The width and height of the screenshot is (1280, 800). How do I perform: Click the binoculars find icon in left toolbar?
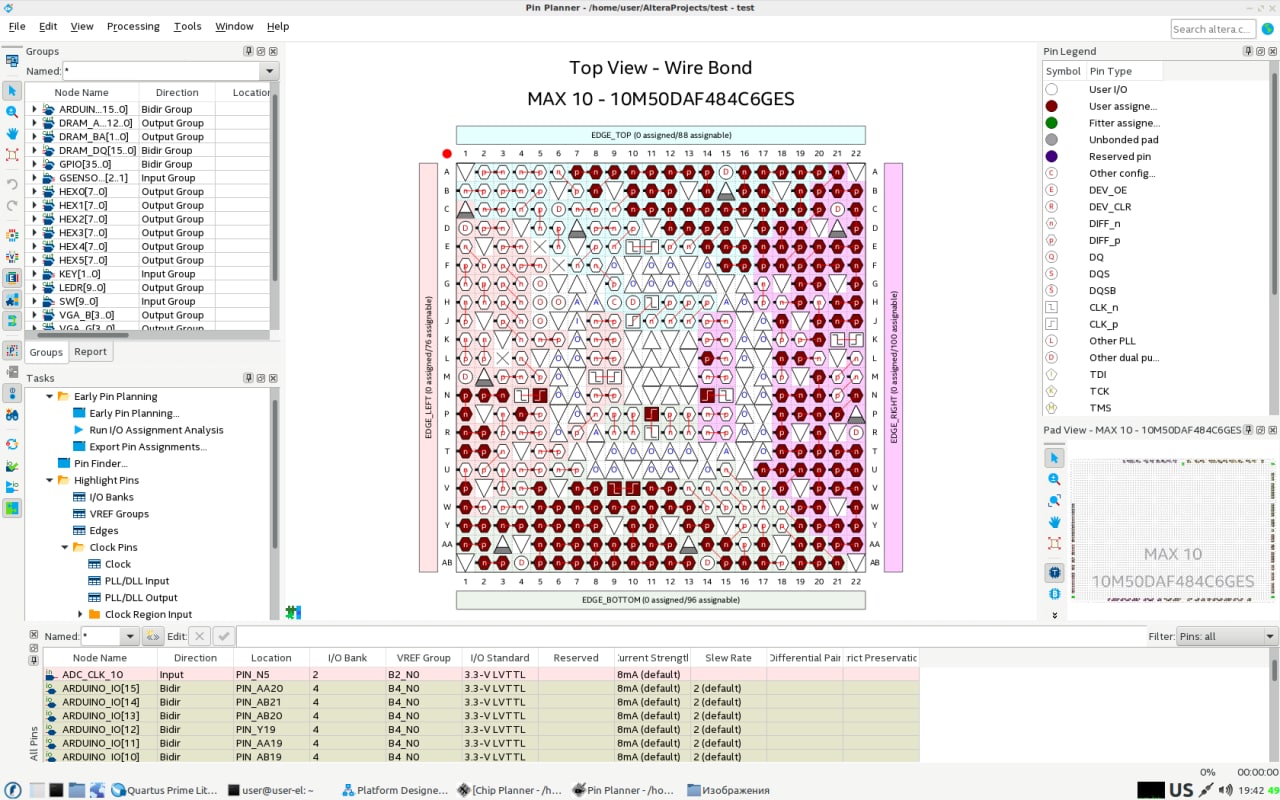coord(12,414)
